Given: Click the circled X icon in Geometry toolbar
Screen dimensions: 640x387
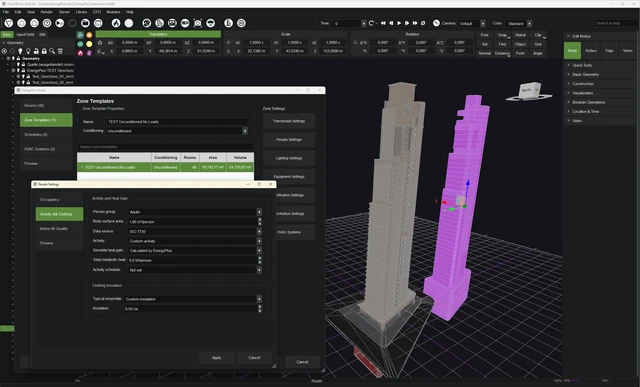Looking at the screenshot, I should click(4, 51).
